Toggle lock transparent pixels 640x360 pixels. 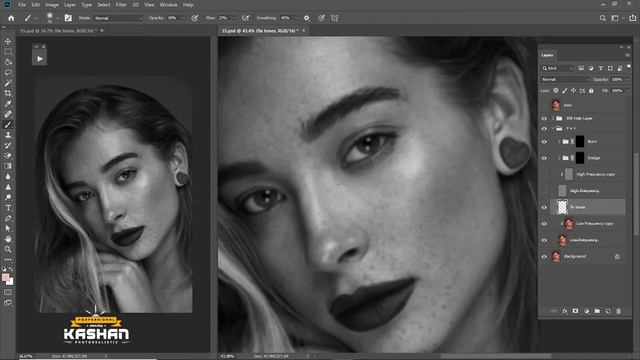tap(556, 91)
